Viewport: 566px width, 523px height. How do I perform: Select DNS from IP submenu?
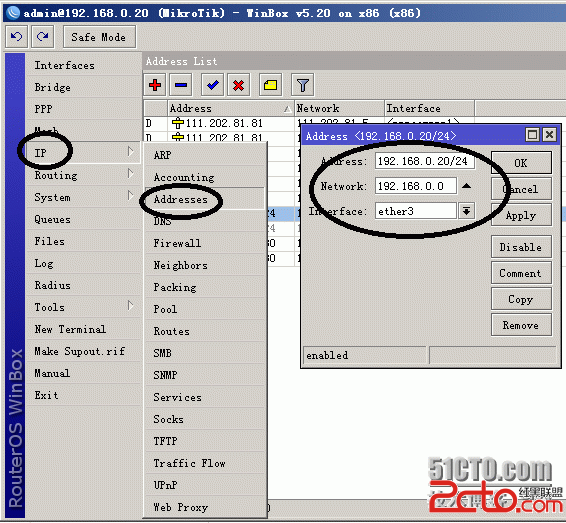coord(205,221)
